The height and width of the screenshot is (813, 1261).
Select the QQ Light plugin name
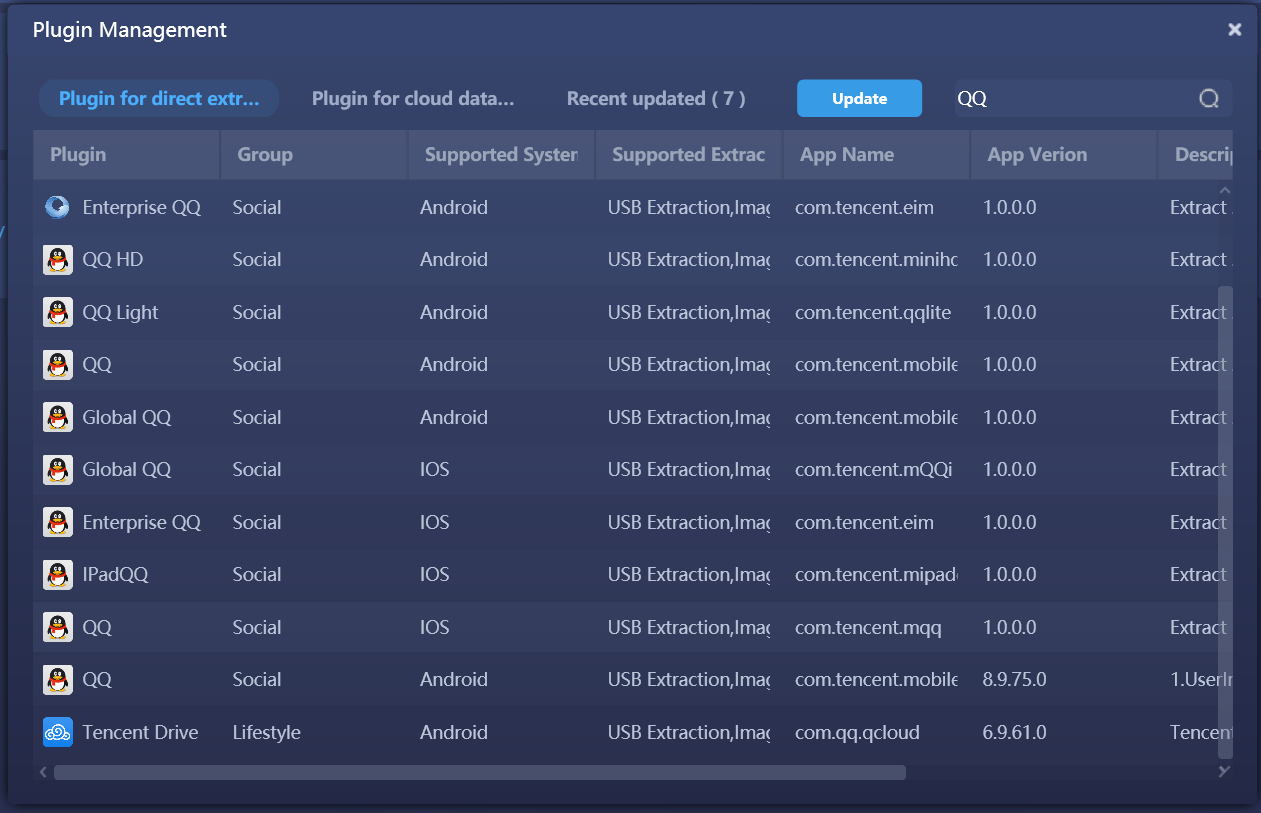point(120,312)
